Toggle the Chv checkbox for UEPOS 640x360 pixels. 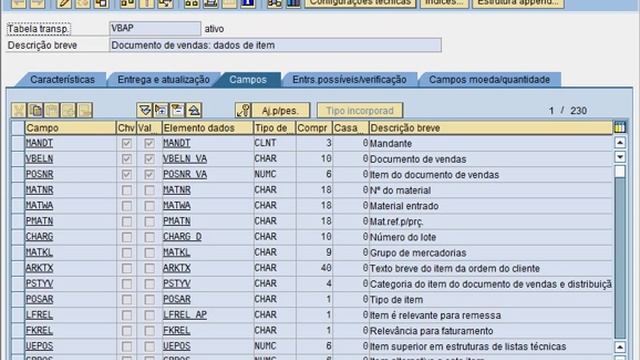pyautogui.click(x=127, y=346)
